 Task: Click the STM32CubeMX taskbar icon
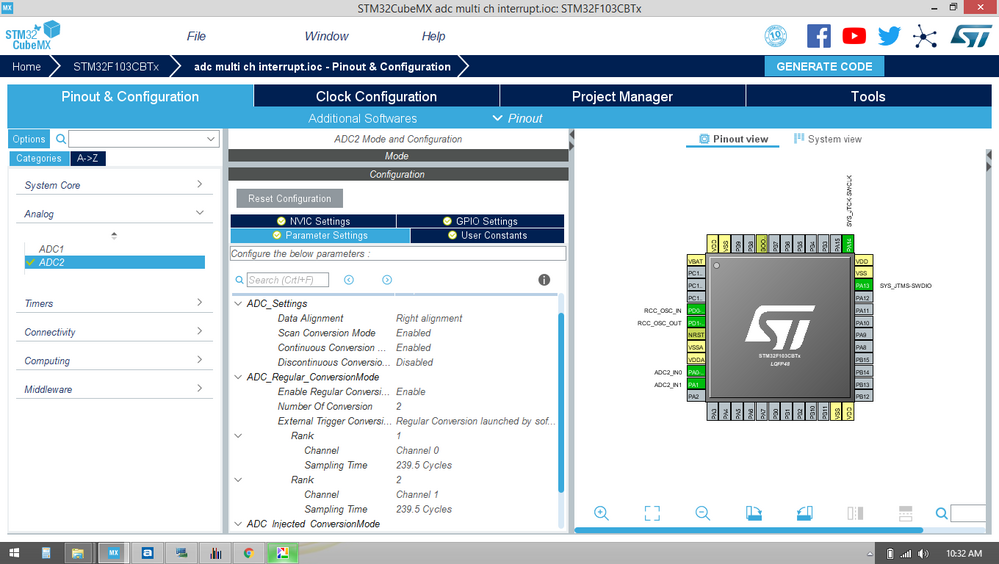tap(113, 553)
